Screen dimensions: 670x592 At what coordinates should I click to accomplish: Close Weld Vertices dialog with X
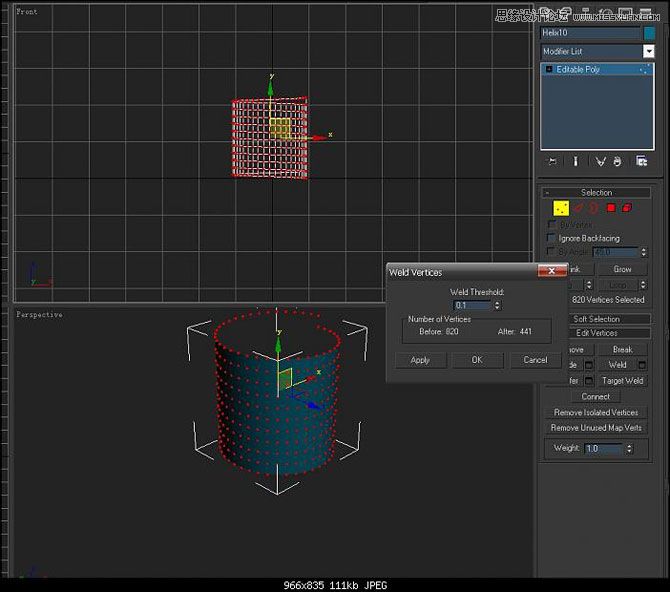click(x=552, y=271)
